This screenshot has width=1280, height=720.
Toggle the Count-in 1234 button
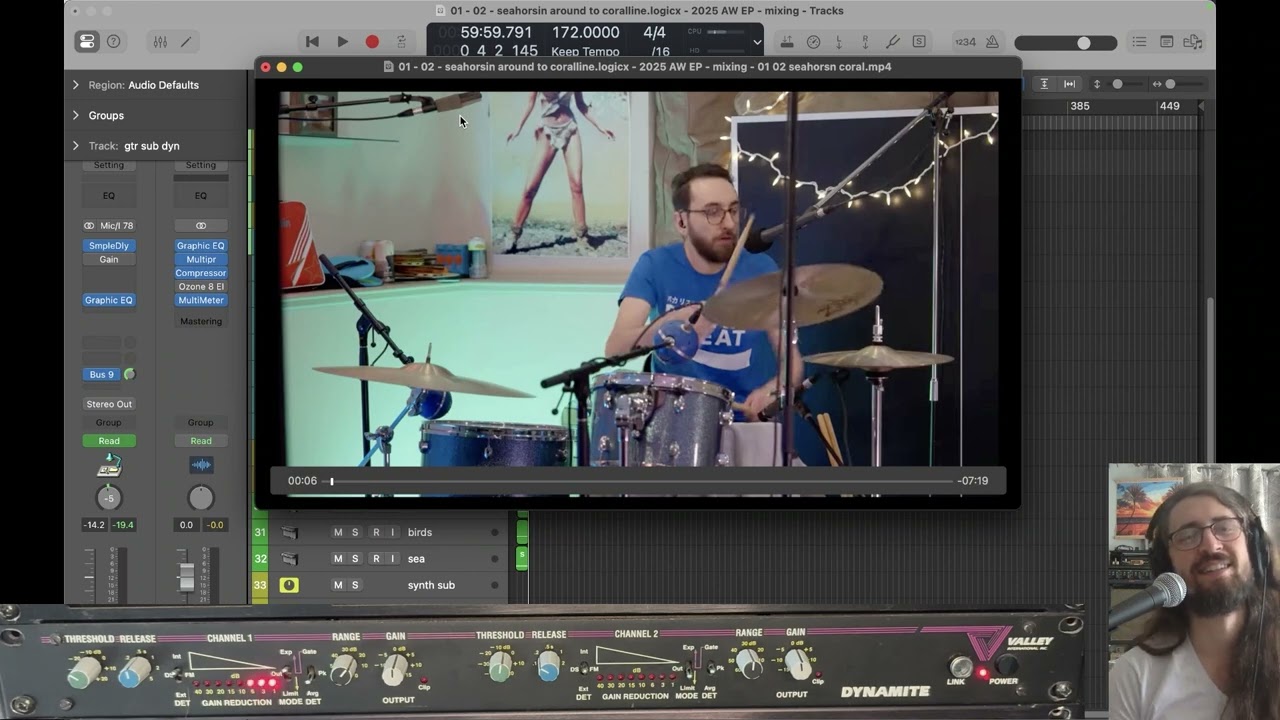coord(965,42)
